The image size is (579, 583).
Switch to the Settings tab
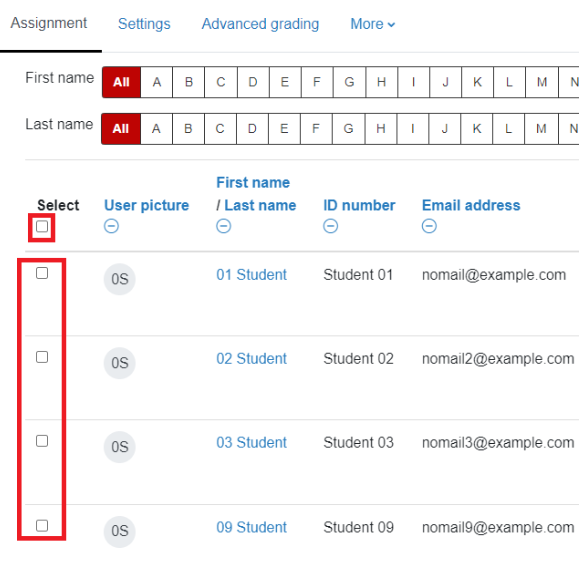point(144,24)
